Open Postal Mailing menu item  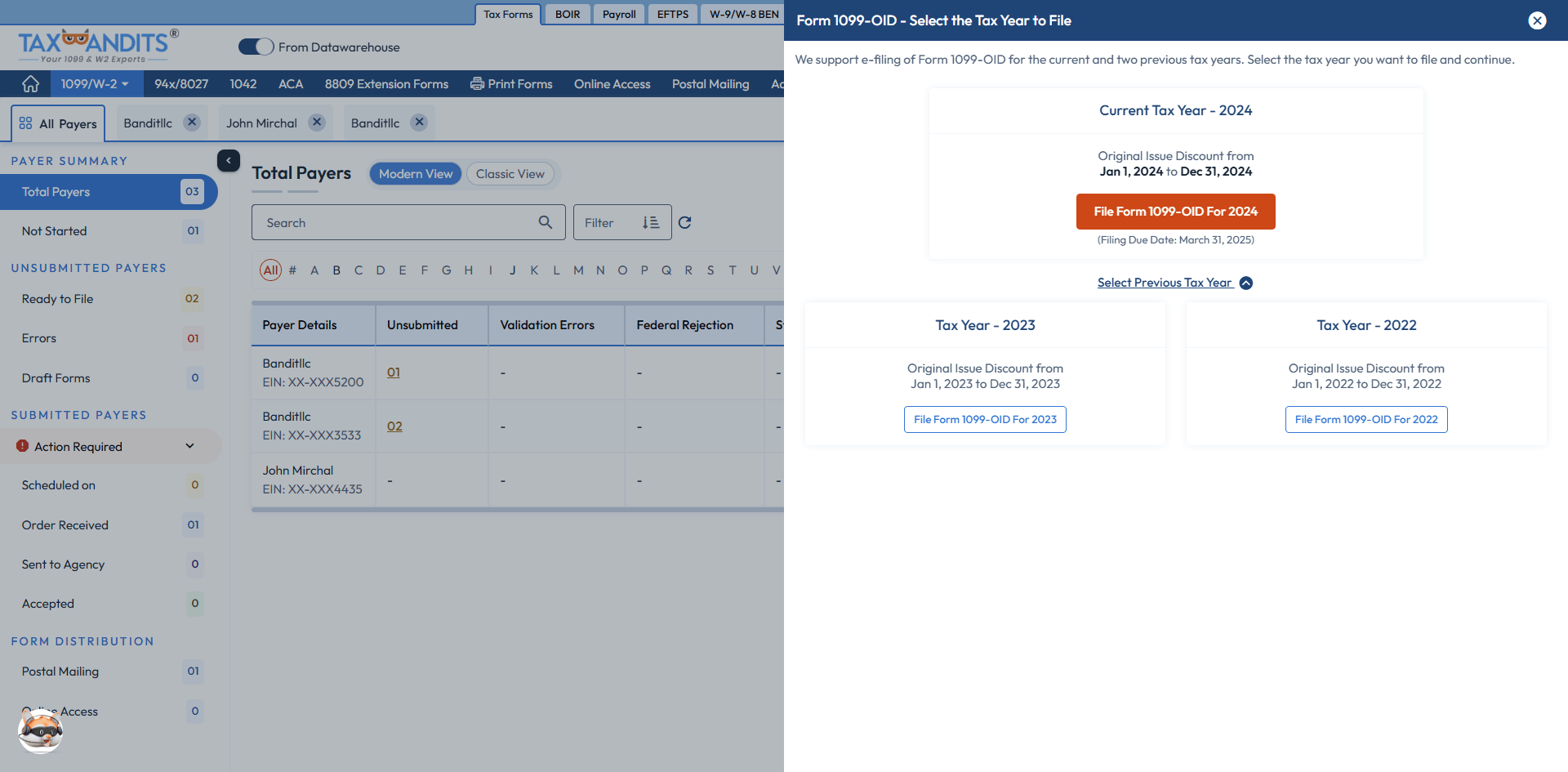tap(710, 84)
